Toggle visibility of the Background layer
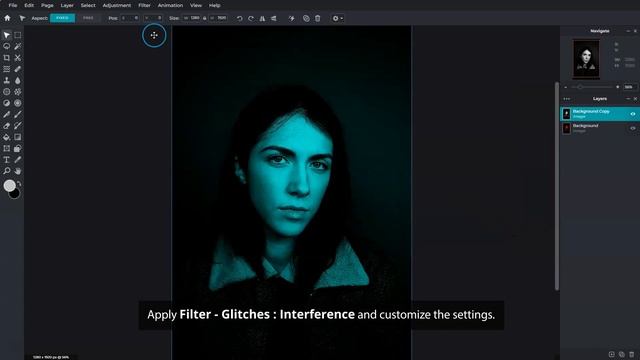Image resolution: width=640 pixels, height=360 pixels. (x=633, y=128)
